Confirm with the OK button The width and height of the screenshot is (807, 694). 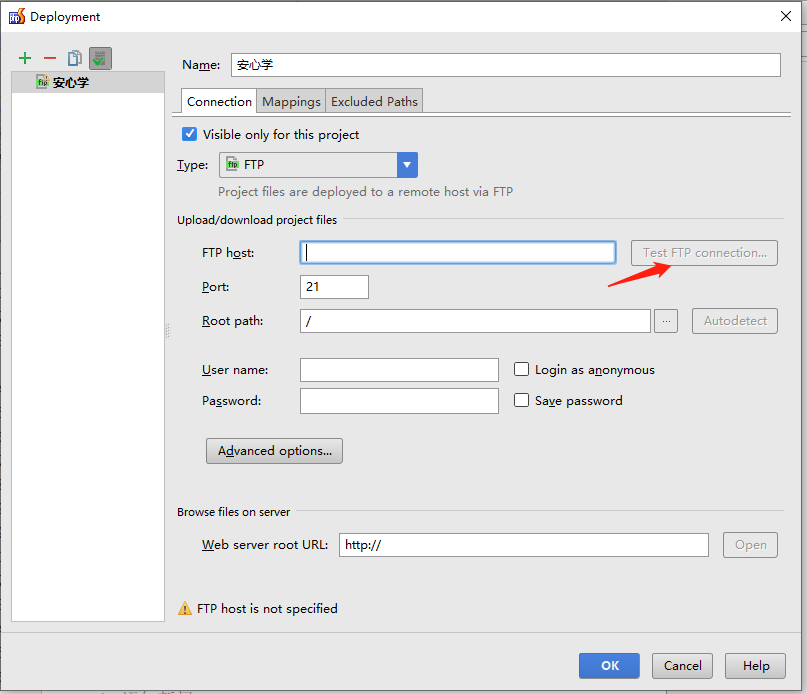pos(609,666)
